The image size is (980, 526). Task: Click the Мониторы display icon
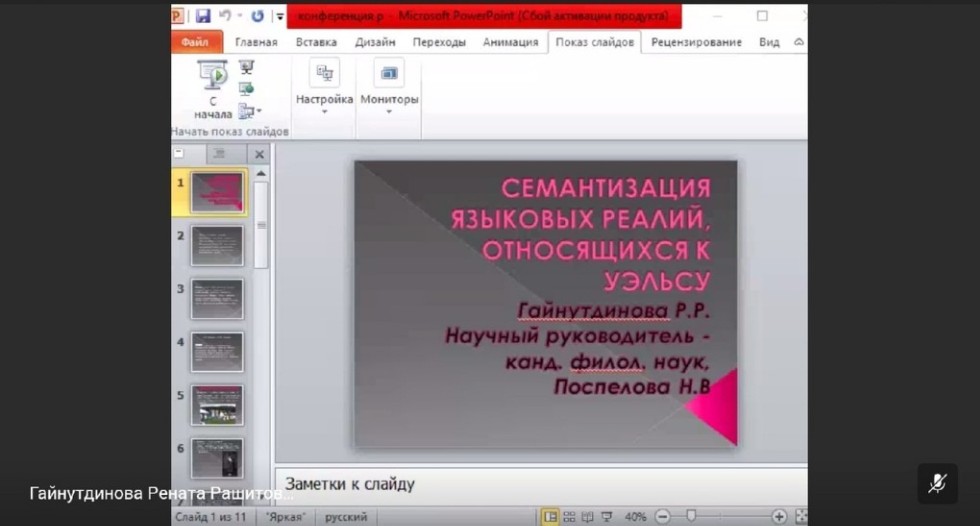389,74
